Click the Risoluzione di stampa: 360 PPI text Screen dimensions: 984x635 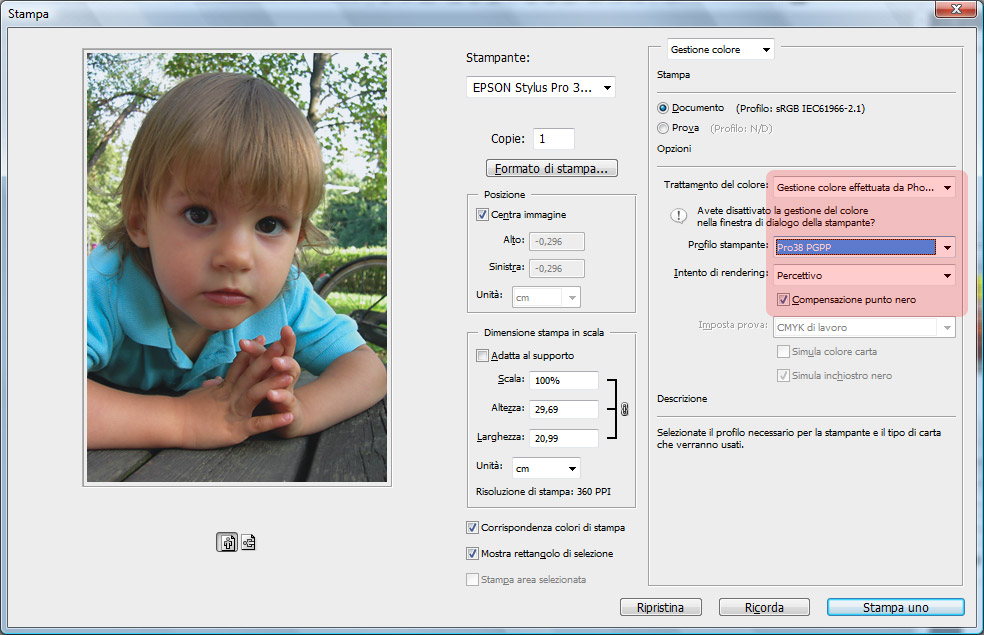coord(543,491)
